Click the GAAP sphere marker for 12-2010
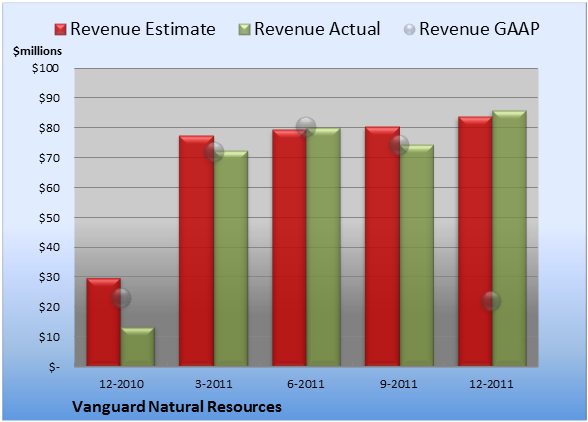The height and width of the screenshot is (422, 588). [121, 298]
